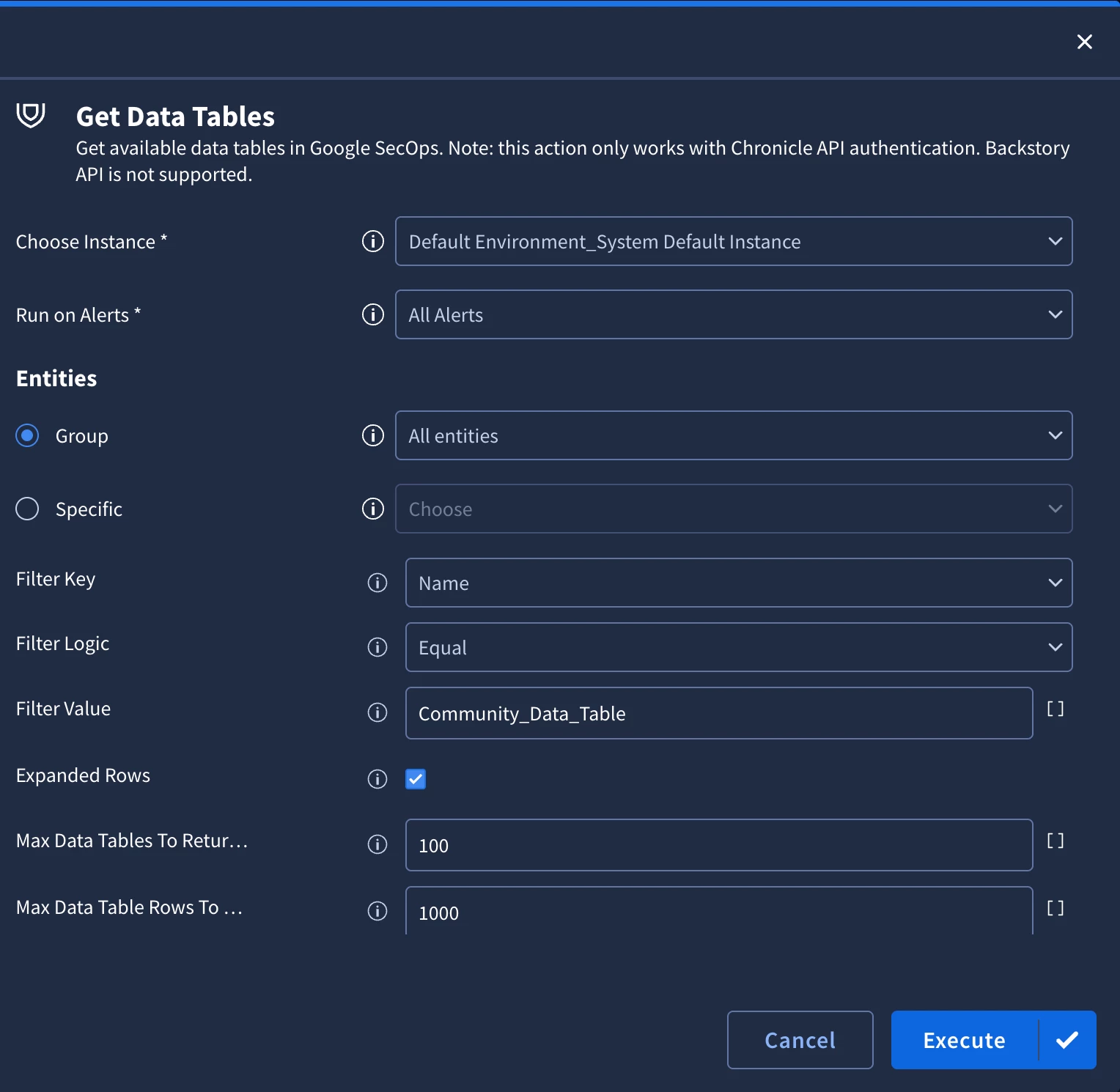This screenshot has height=1092, width=1120.
Task: Open the Filter Key Name dropdown
Action: pos(739,583)
